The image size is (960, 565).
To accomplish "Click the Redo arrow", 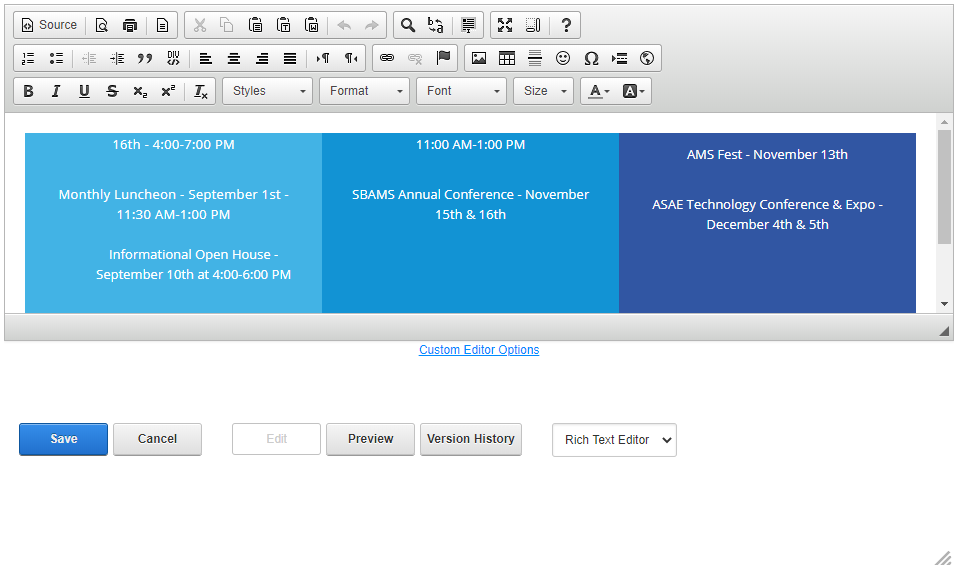I will tap(372, 25).
